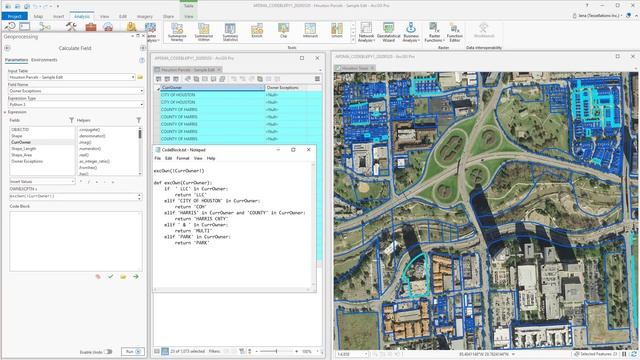This screenshot has width=640, height=360.
Task: Click the expression input field
Action: (x=73, y=196)
